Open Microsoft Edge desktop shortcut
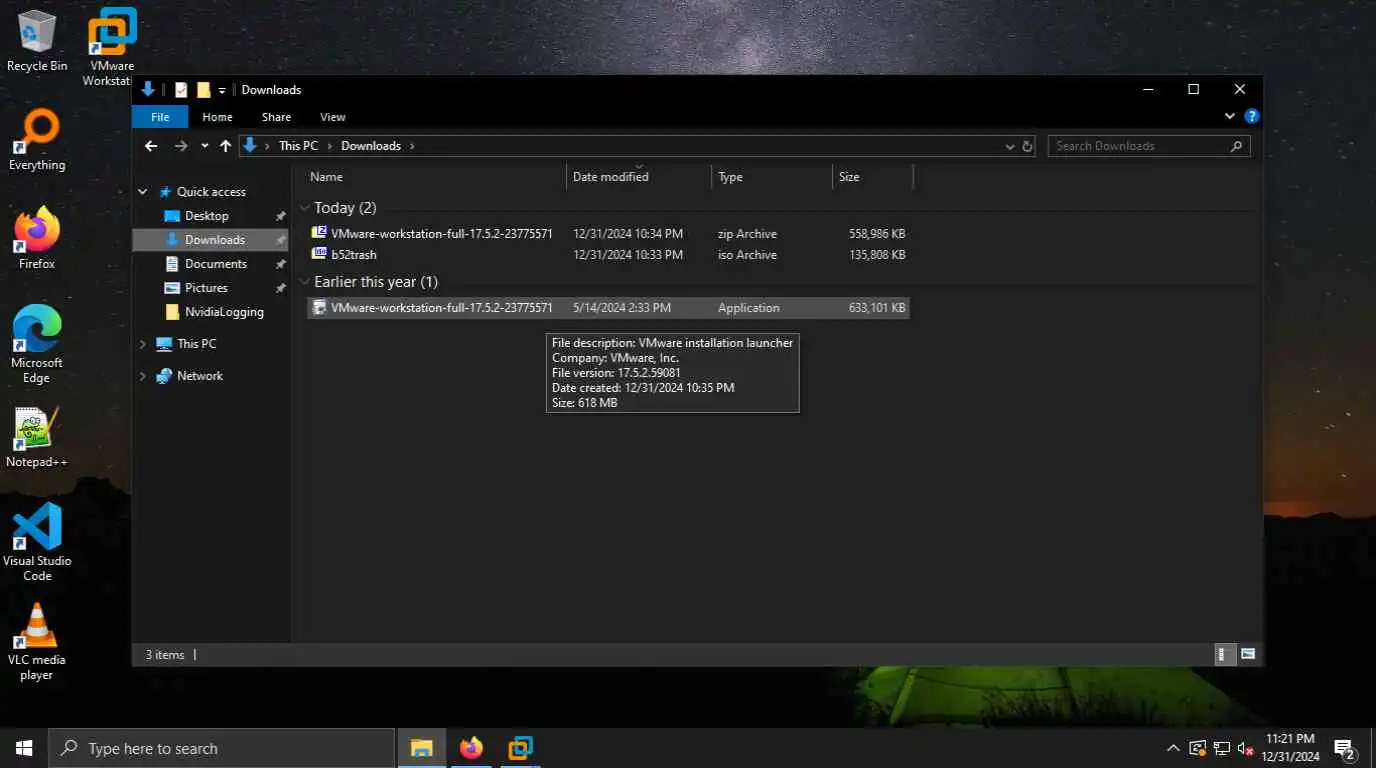1376x768 pixels. (x=37, y=344)
